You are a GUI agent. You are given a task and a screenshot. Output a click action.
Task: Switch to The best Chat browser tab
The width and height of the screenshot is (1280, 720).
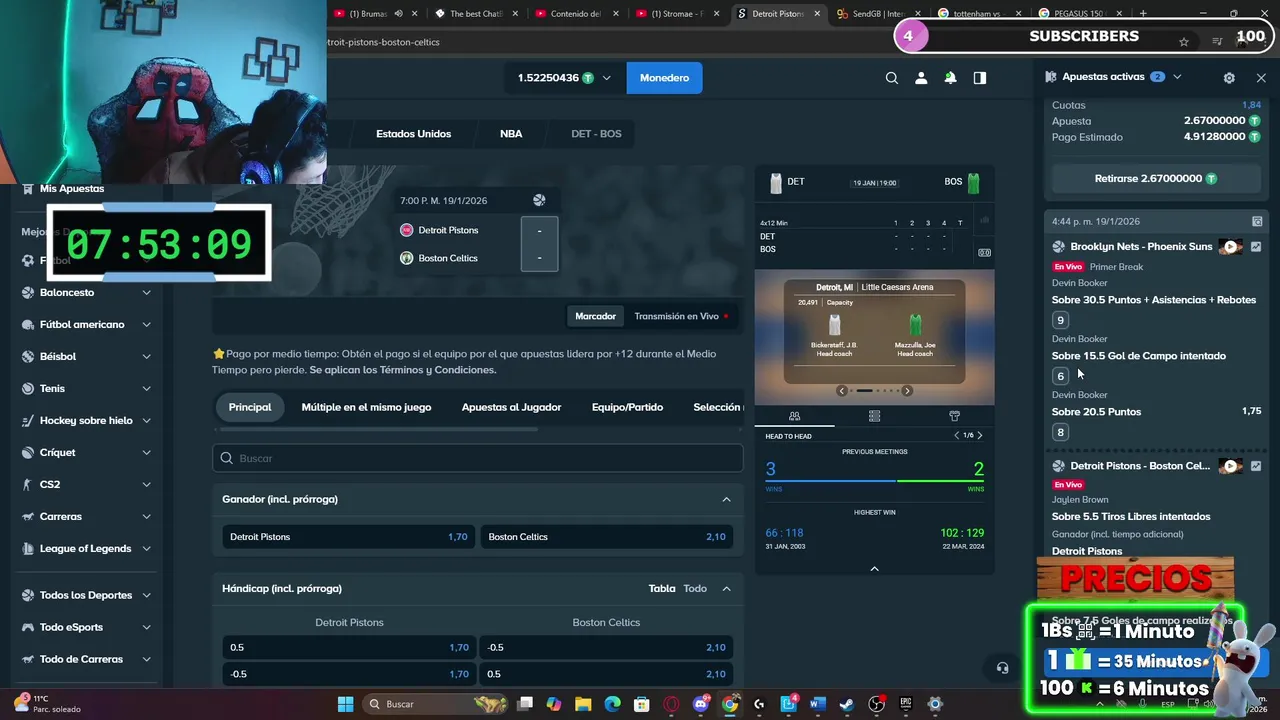[476, 14]
